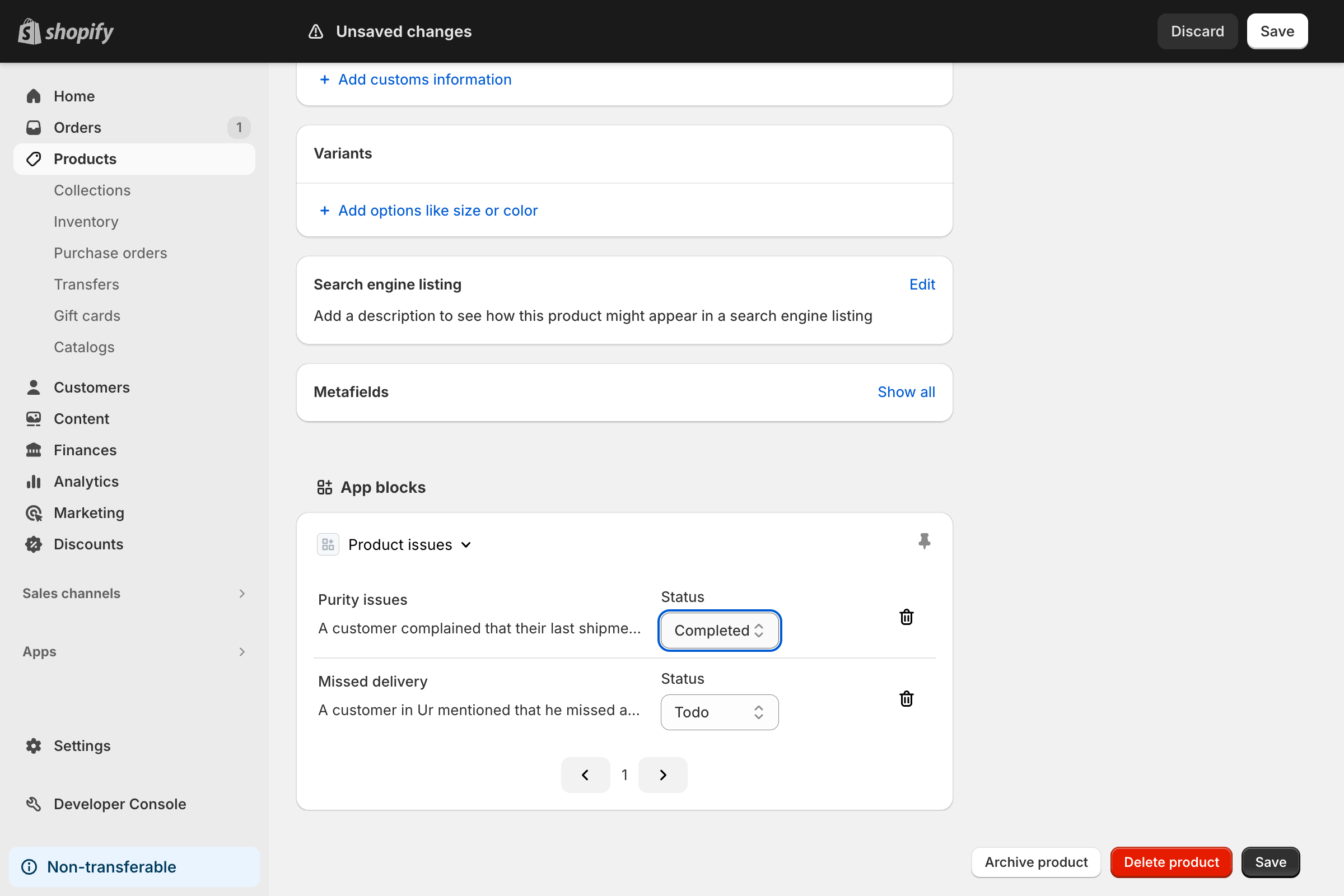The image size is (1344, 896).
Task: Click the Missed delivery title
Action: pyautogui.click(x=372, y=681)
